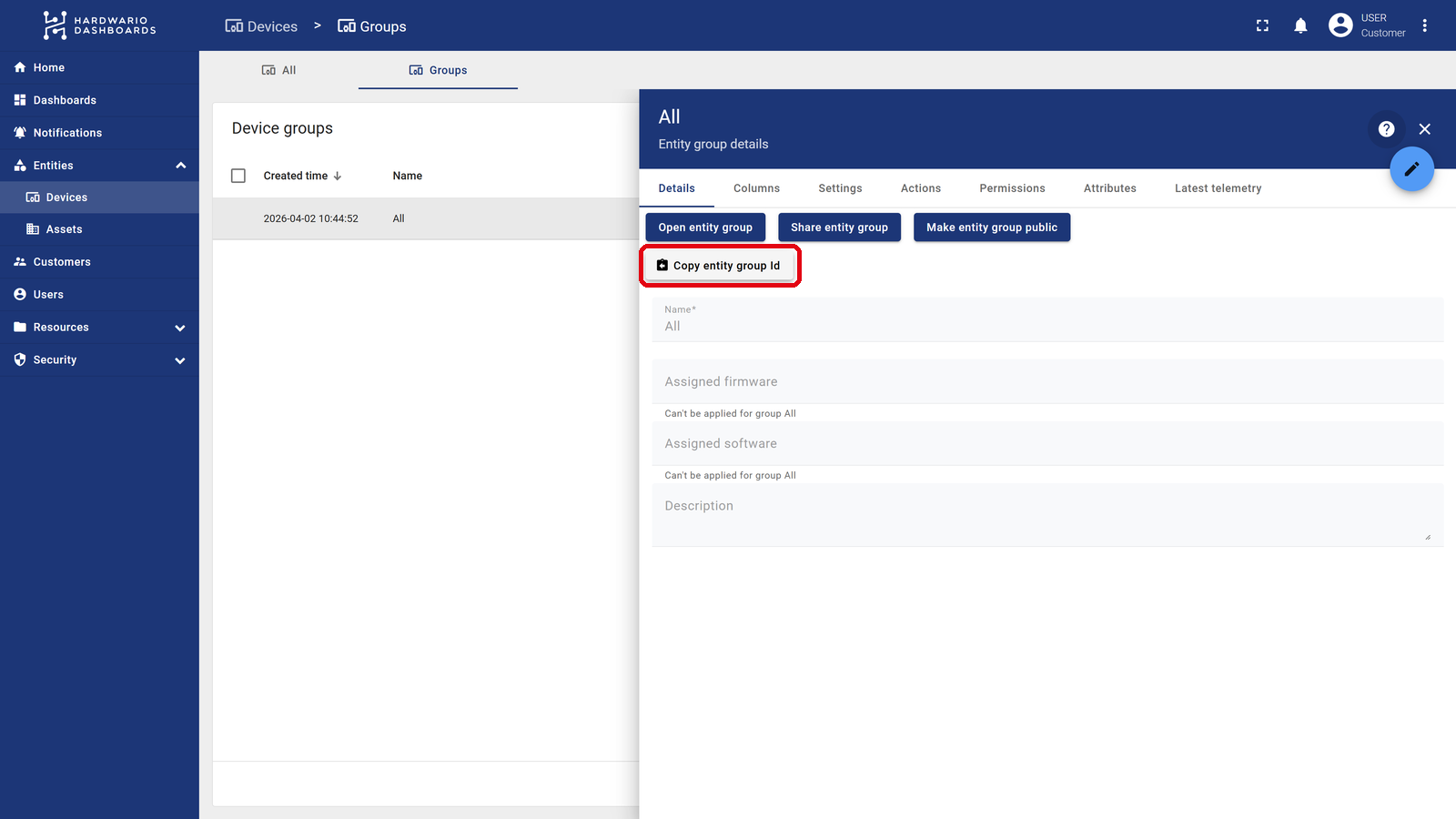Image resolution: width=1456 pixels, height=819 pixels.
Task: Open Users in sidebar
Action: tap(99, 295)
